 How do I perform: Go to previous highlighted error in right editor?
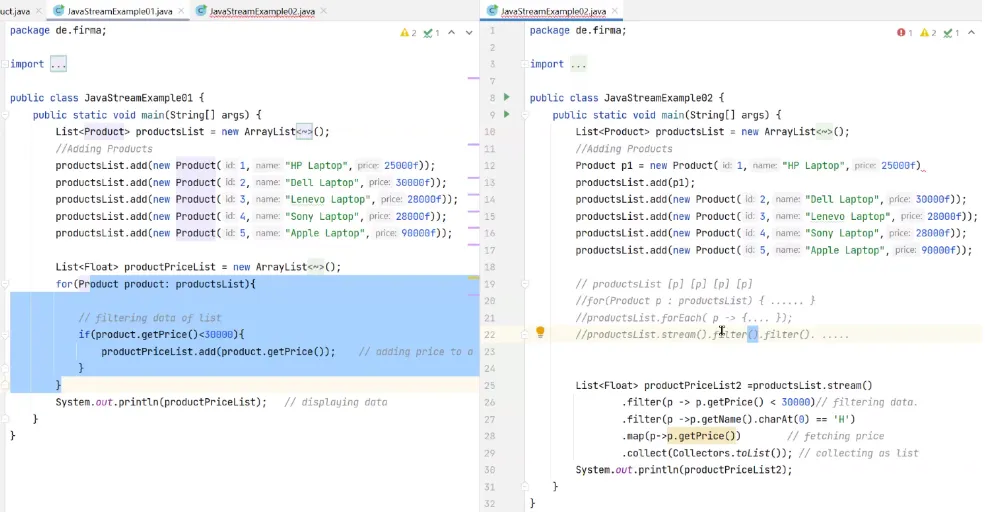pyautogui.click(x=971, y=33)
